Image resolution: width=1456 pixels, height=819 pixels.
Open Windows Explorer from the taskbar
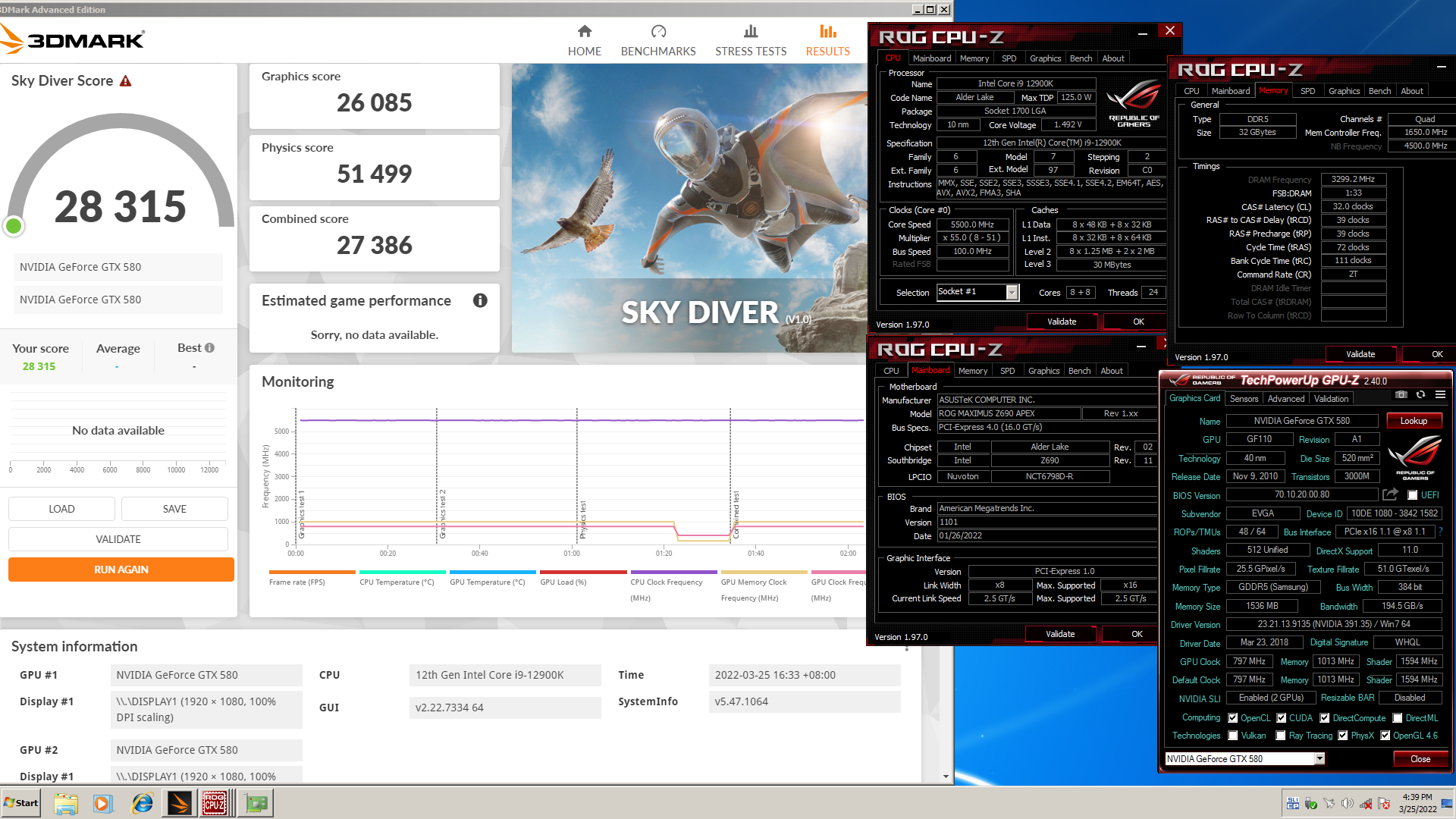(66, 803)
